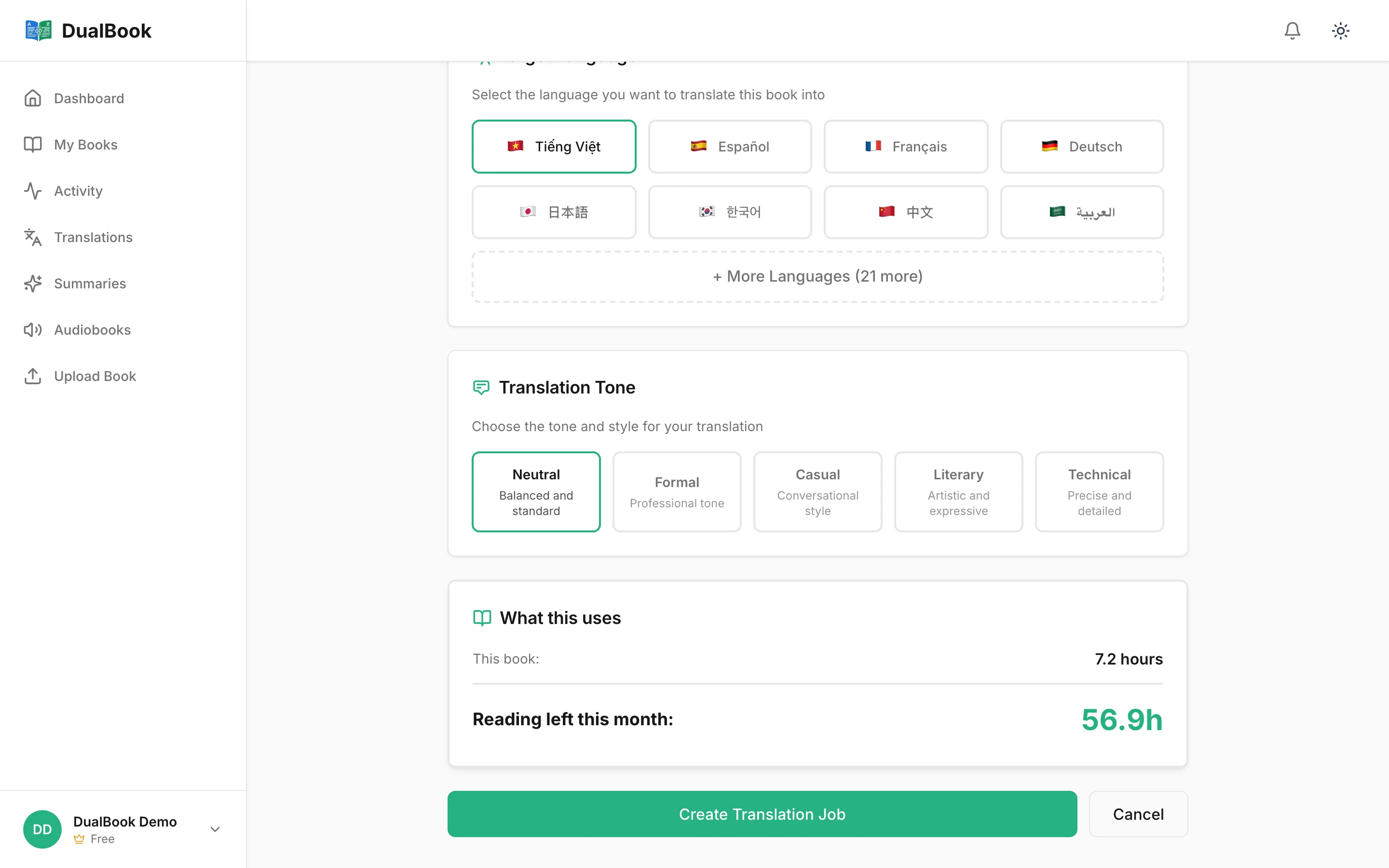Select Tiếng Việt as target language
1389x868 pixels.
point(554,147)
